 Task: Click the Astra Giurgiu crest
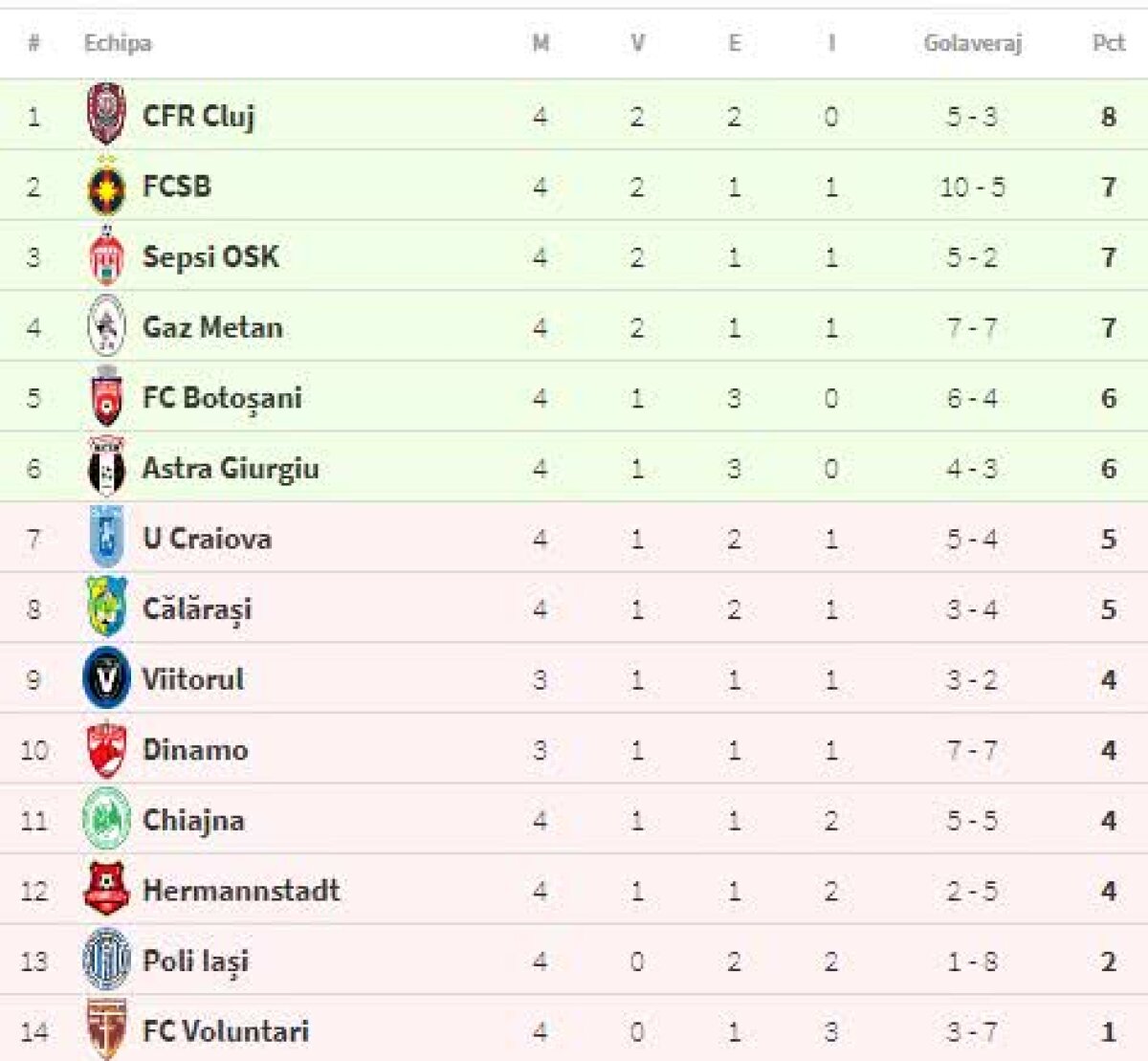tap(106, 468)
